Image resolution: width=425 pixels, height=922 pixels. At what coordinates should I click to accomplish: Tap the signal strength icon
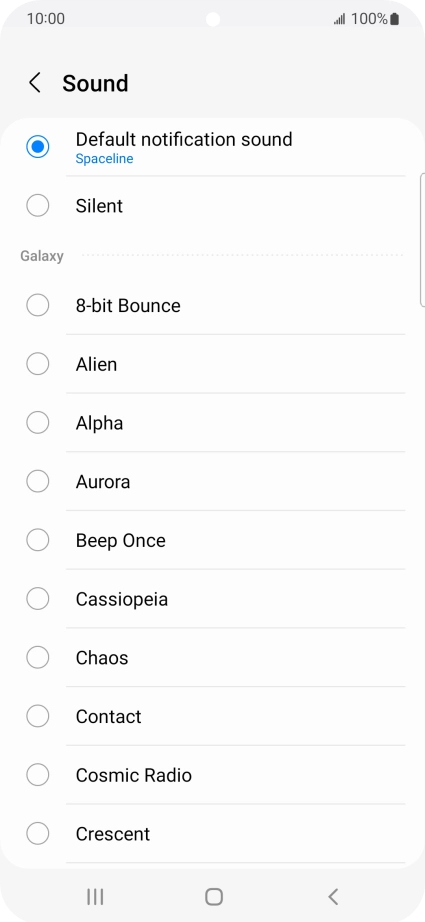[x=340, y=20]
